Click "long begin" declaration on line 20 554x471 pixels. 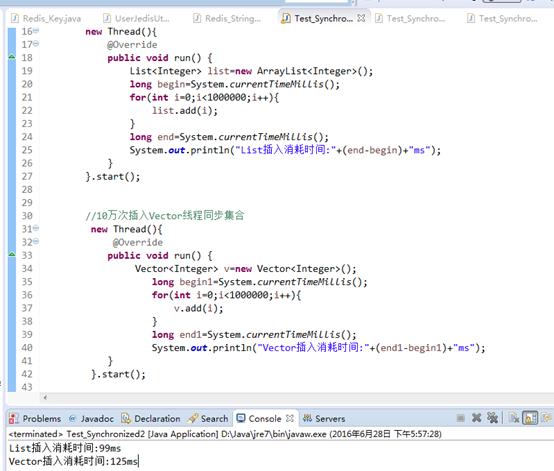pyautogui.click(x=157, y=84)
